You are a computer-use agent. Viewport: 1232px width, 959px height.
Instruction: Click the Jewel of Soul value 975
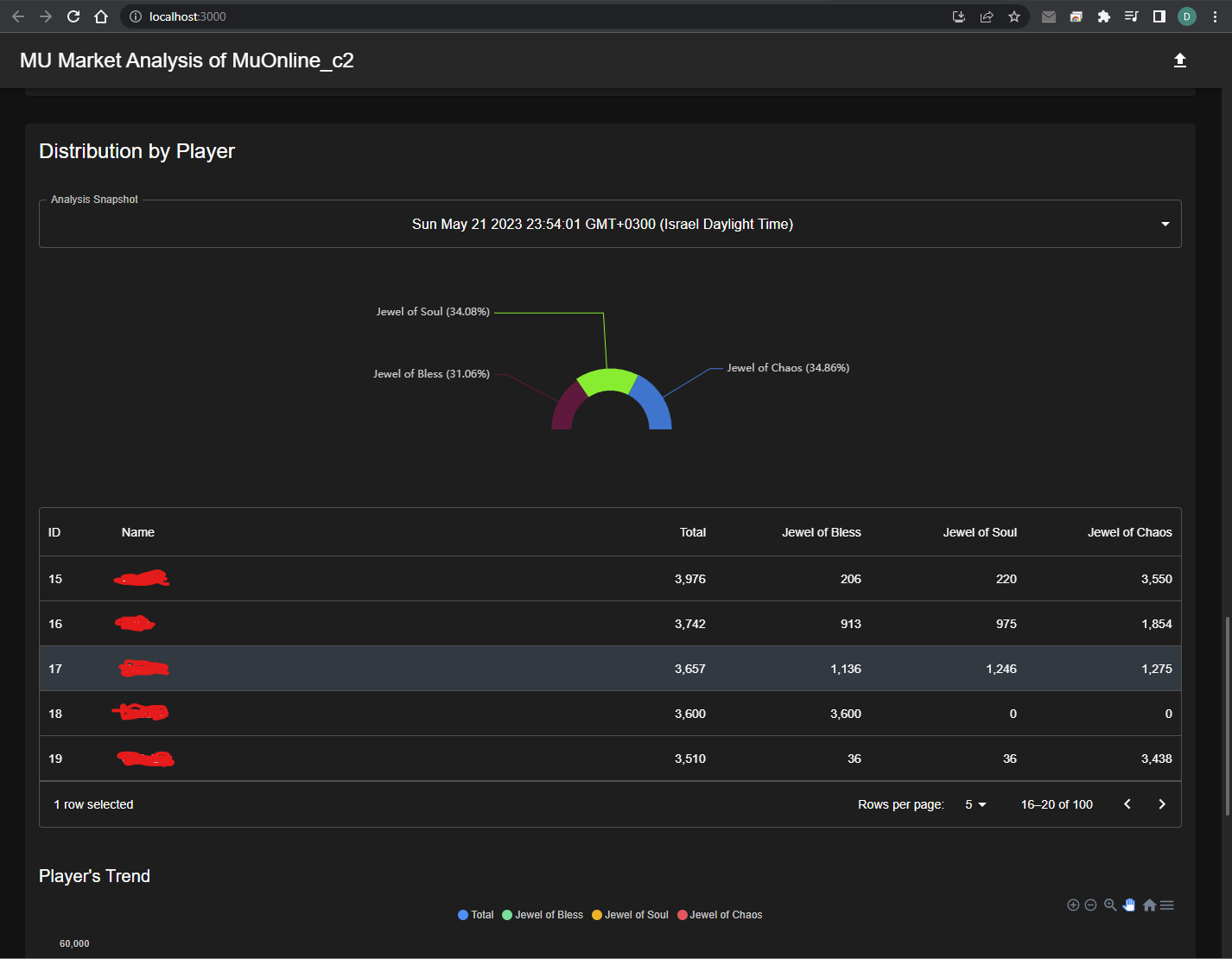[x=1007, y=624]
